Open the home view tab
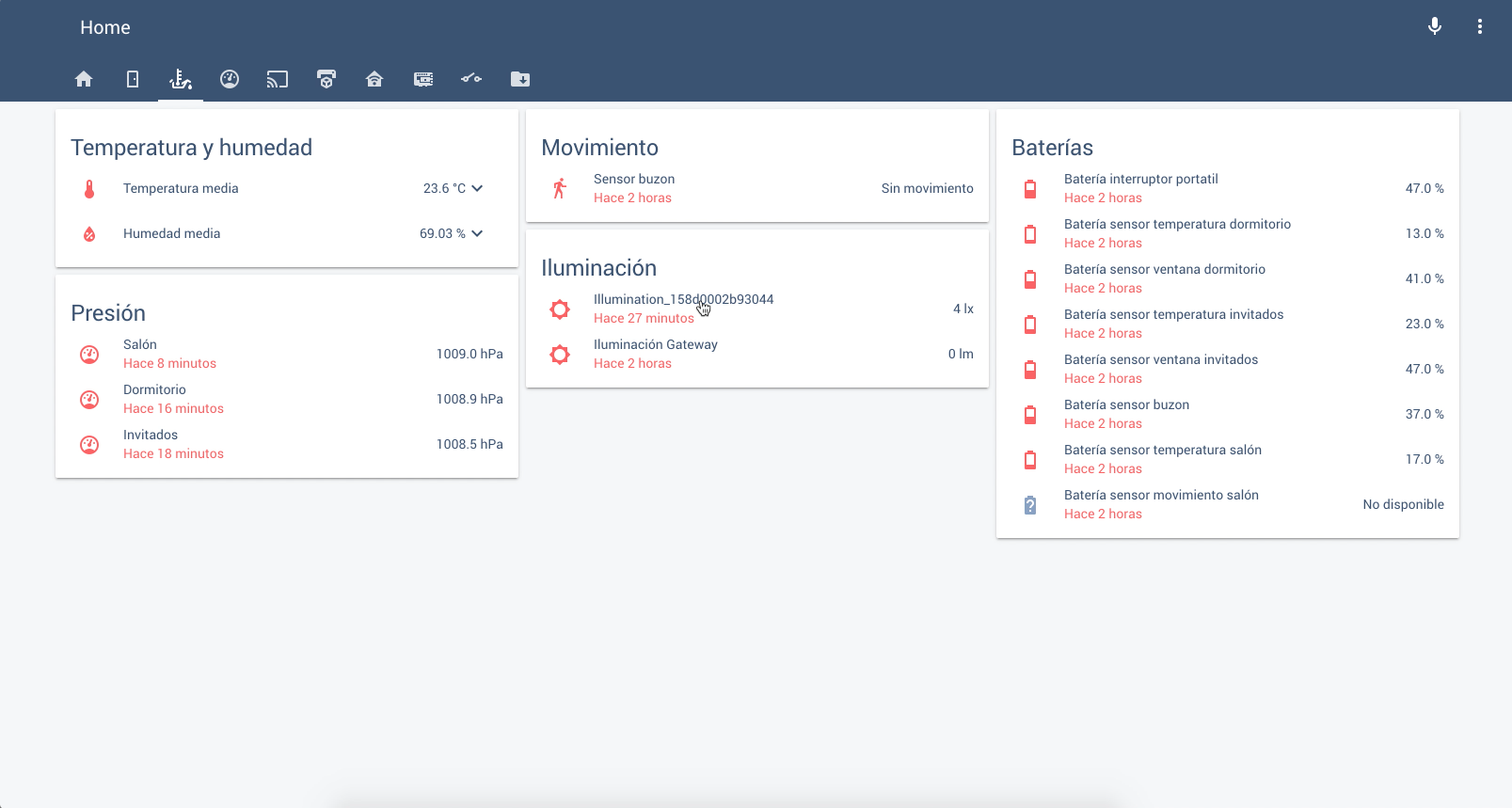Viewport: 1512px width, 808px height. pos(84,79)
